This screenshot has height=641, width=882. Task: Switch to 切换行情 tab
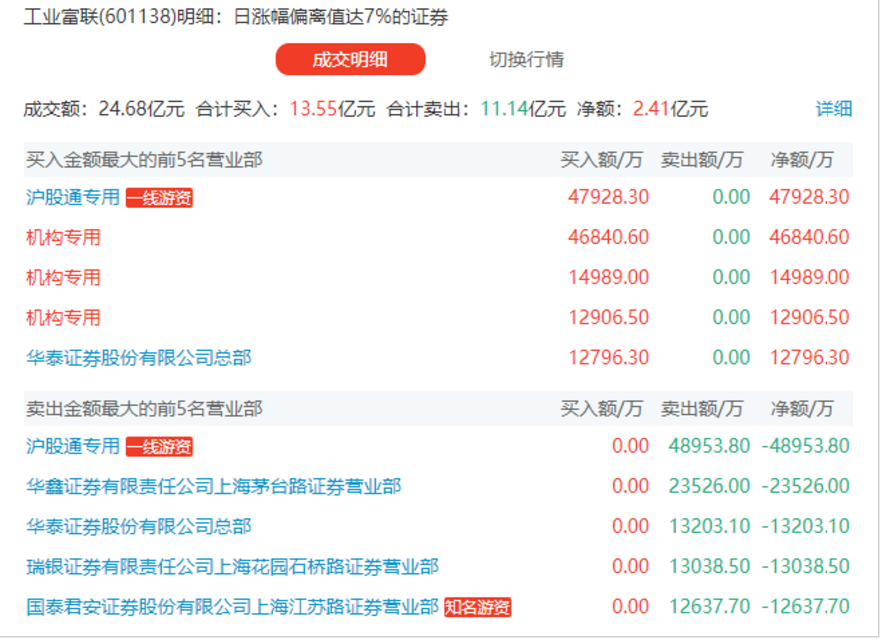click(526, 59)
